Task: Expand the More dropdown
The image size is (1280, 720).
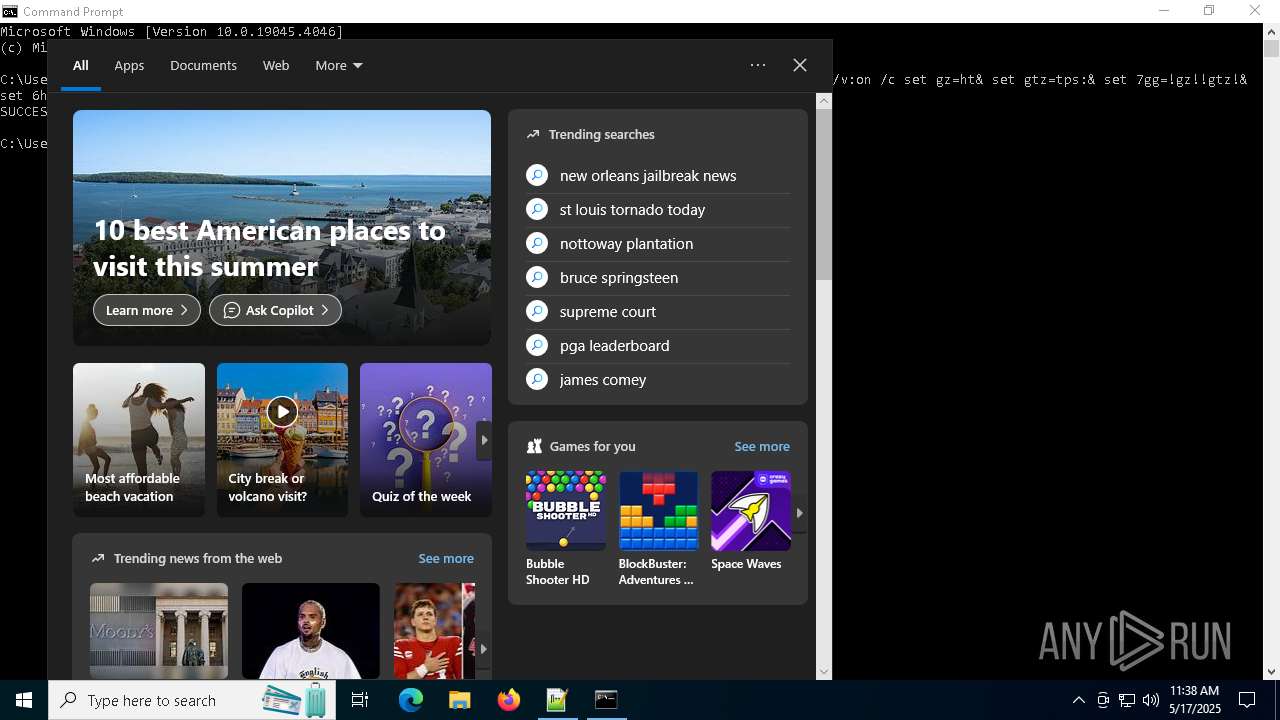Action: [339, 66]
